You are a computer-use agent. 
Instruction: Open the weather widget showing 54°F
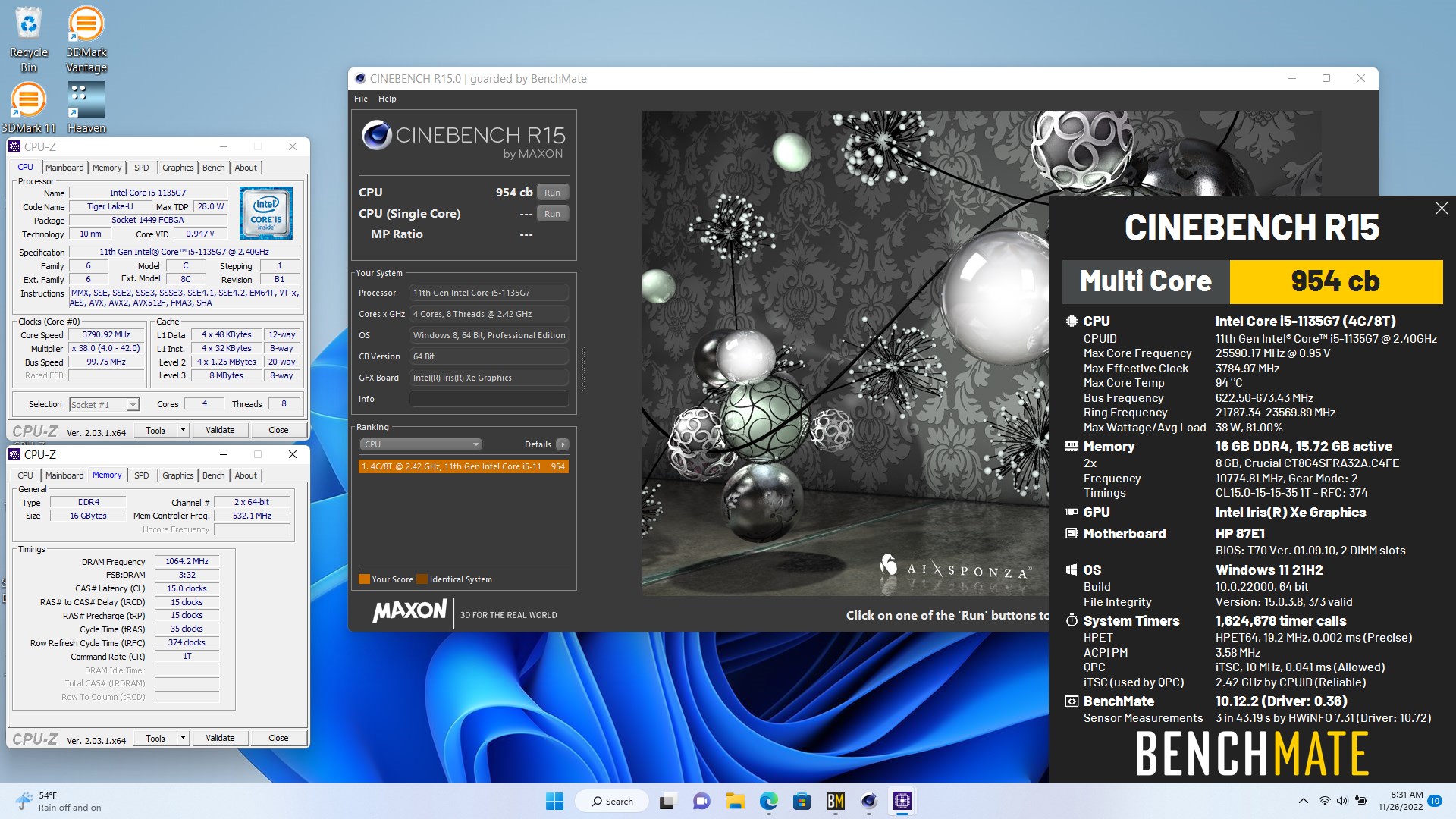click(x=59, y=801)
